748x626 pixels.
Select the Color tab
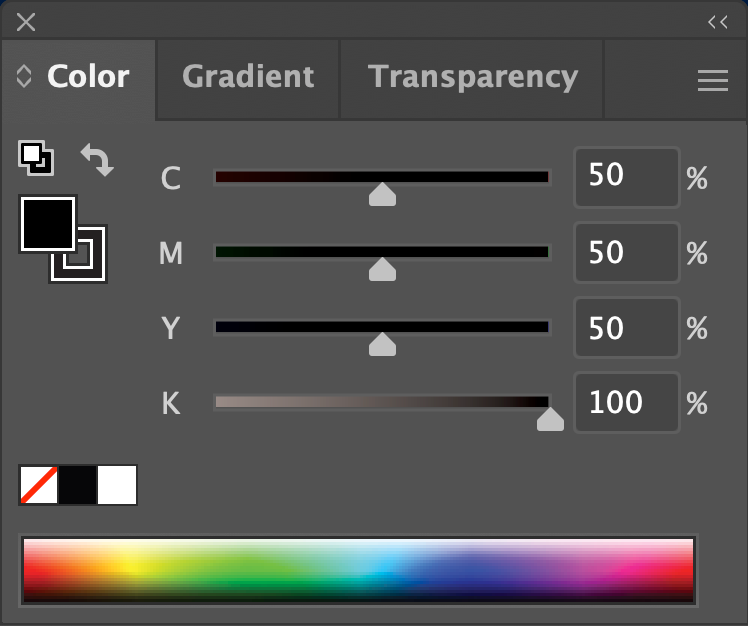pyautogui.click(x=88, y=77)
